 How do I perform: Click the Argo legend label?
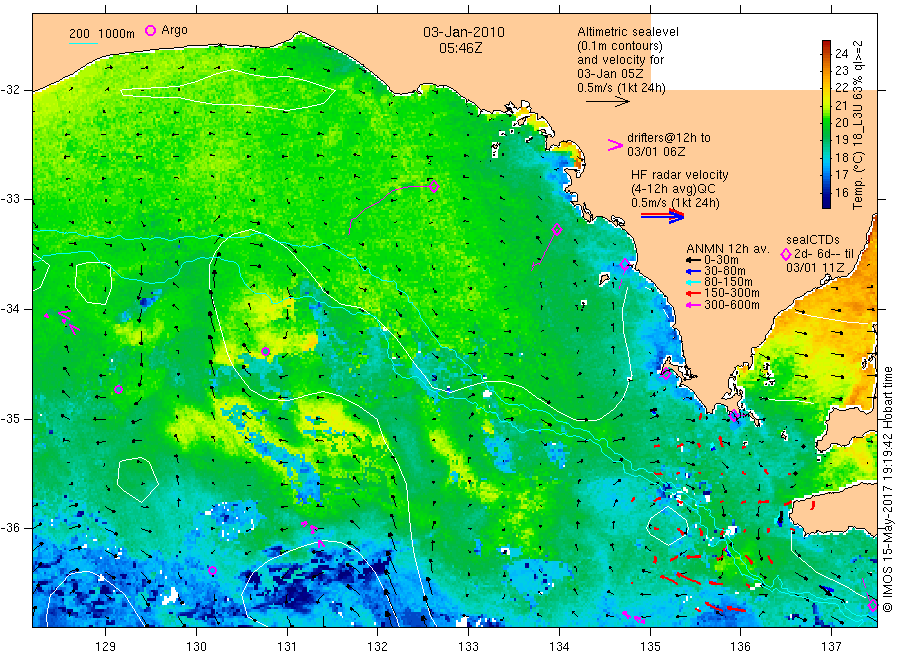pyautogui.click(x=174, y=30)
